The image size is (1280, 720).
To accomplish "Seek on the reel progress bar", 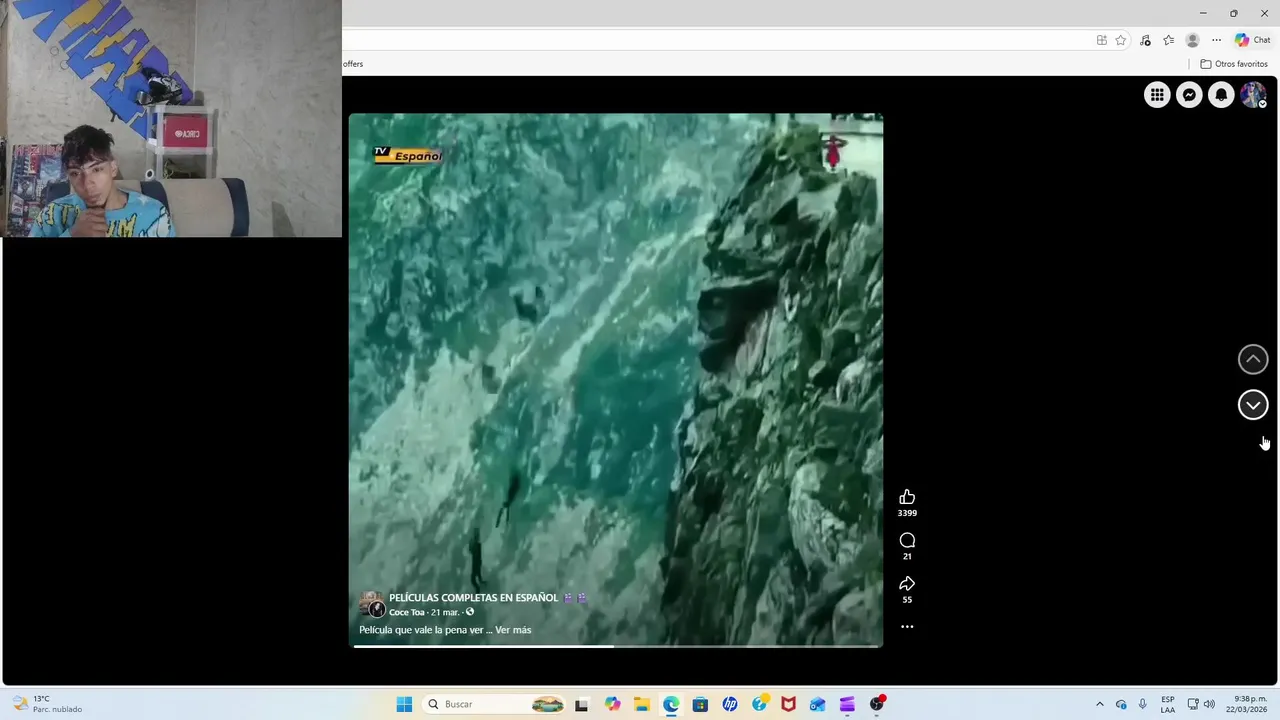I will [616, 646].
